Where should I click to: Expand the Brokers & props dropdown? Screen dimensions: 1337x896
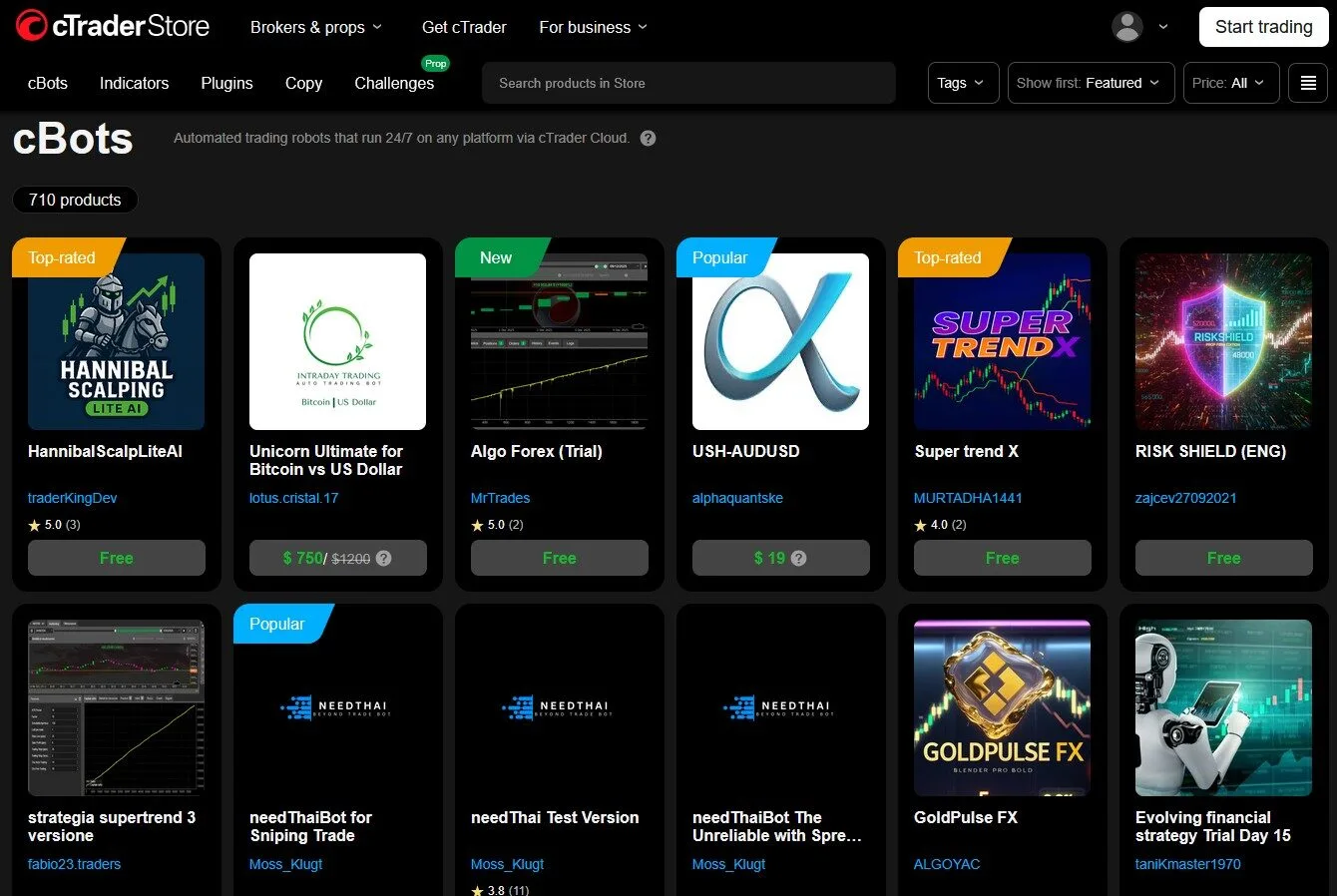(x=315, y=27)
